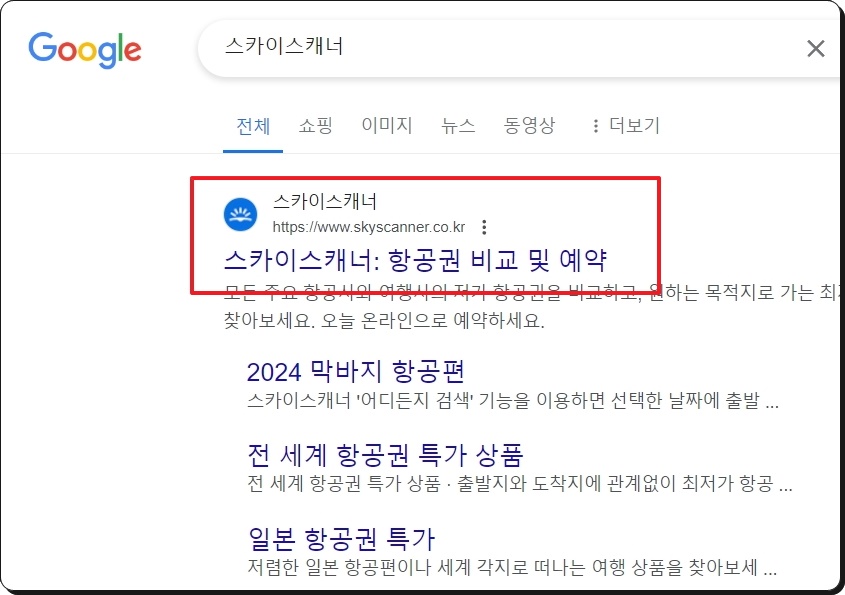Switch to the 이미지 tab
This screenshot has height=595, width=845.
386,125
